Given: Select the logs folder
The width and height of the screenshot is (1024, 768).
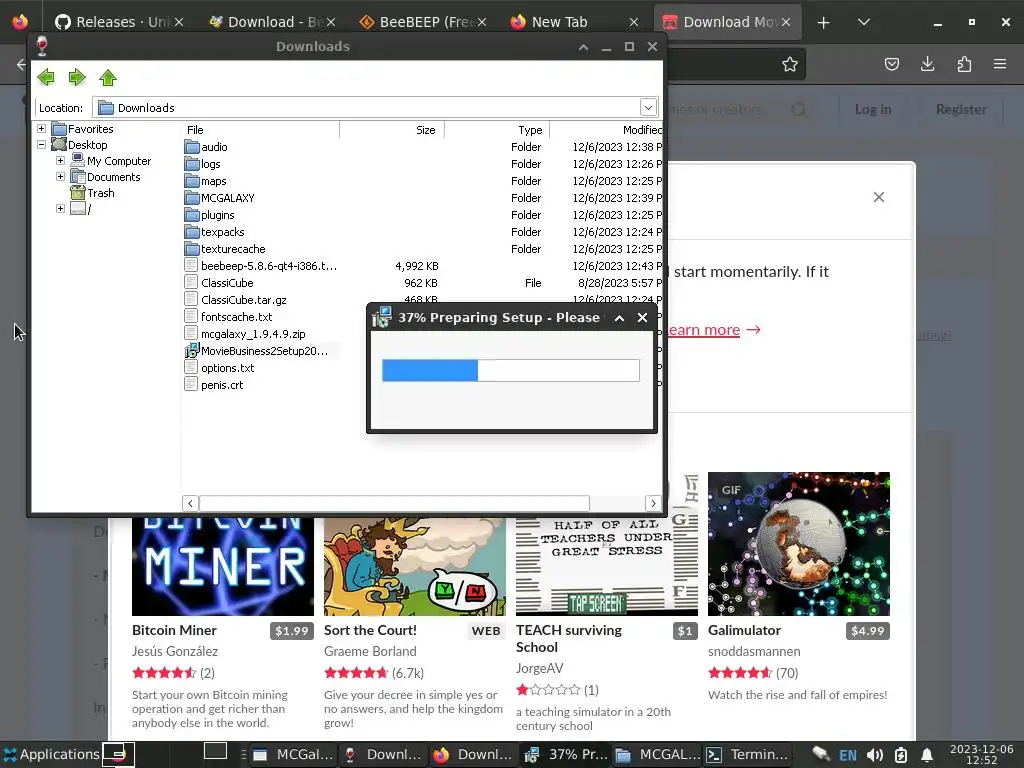Looking at the screenshot, I should (210, 164).
